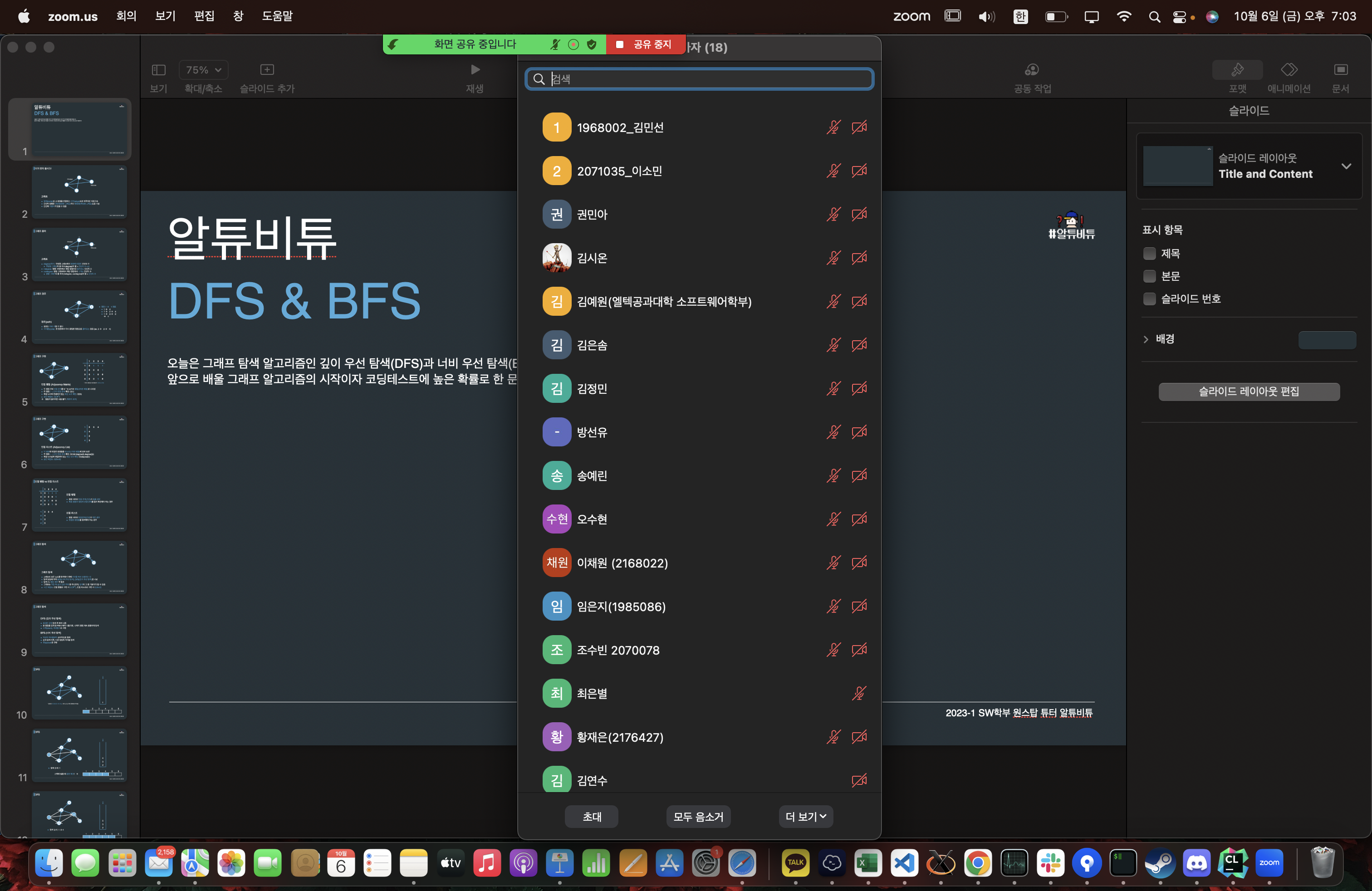Image resolution: width=1372 pixels, height=891 pixels.
Task: Select the Format (포맷) brush icon
Action: tap(1237, 70)
